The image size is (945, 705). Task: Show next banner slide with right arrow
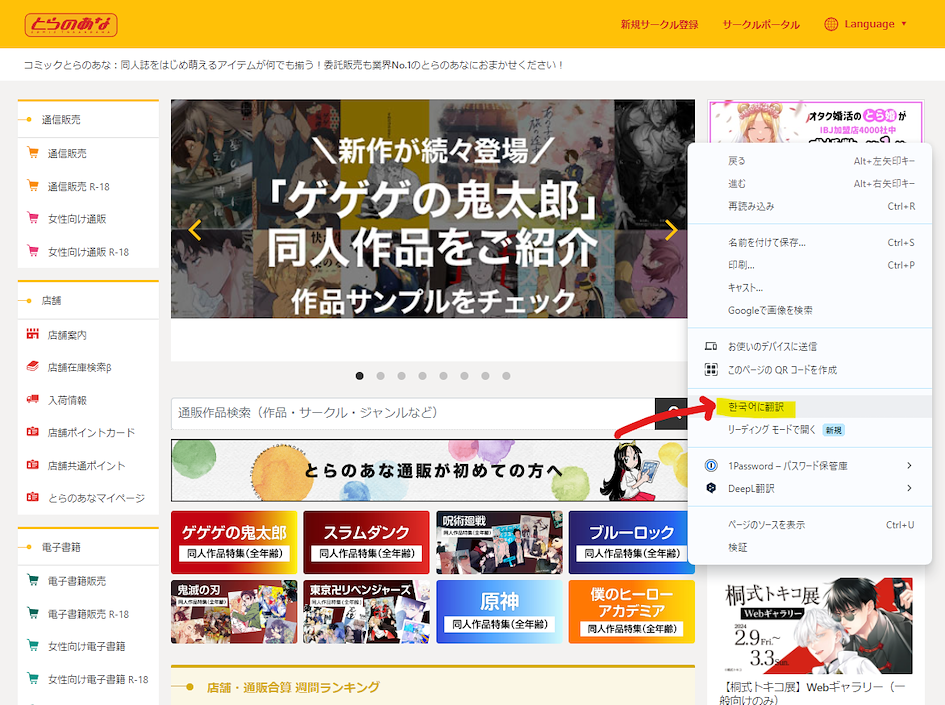(x=671, y=230)
